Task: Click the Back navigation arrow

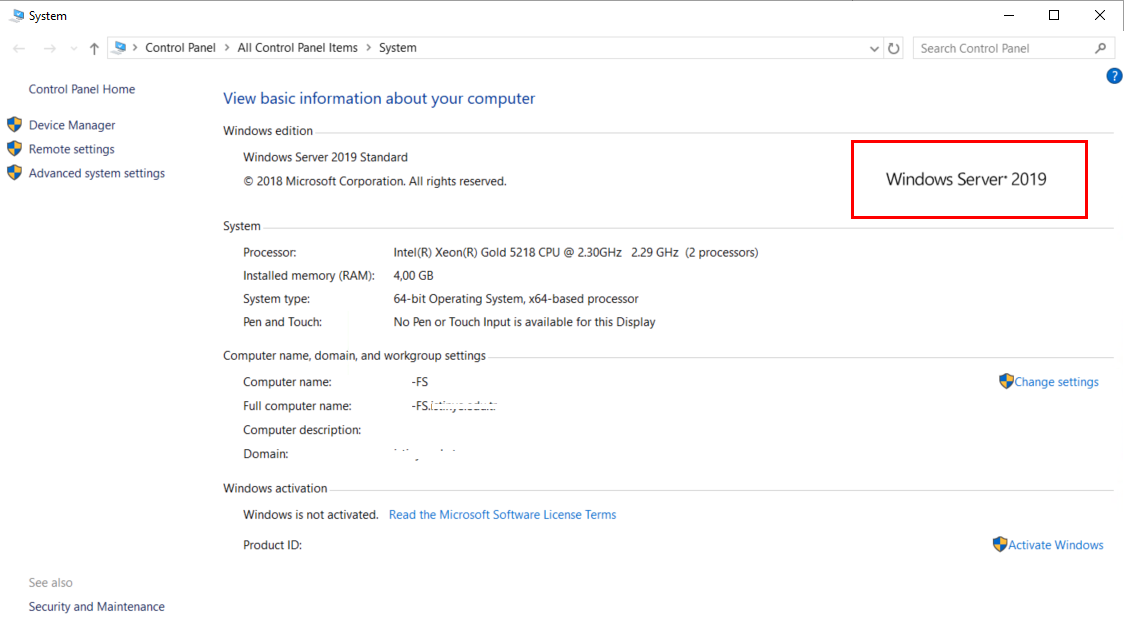Action: tap(19, 48)
